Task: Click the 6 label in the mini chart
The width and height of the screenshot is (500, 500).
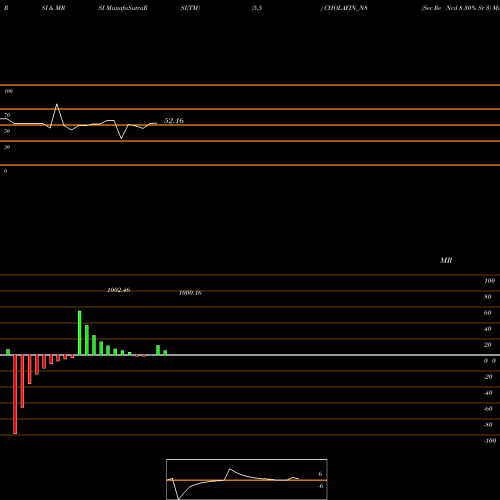Action: [320, 474]
